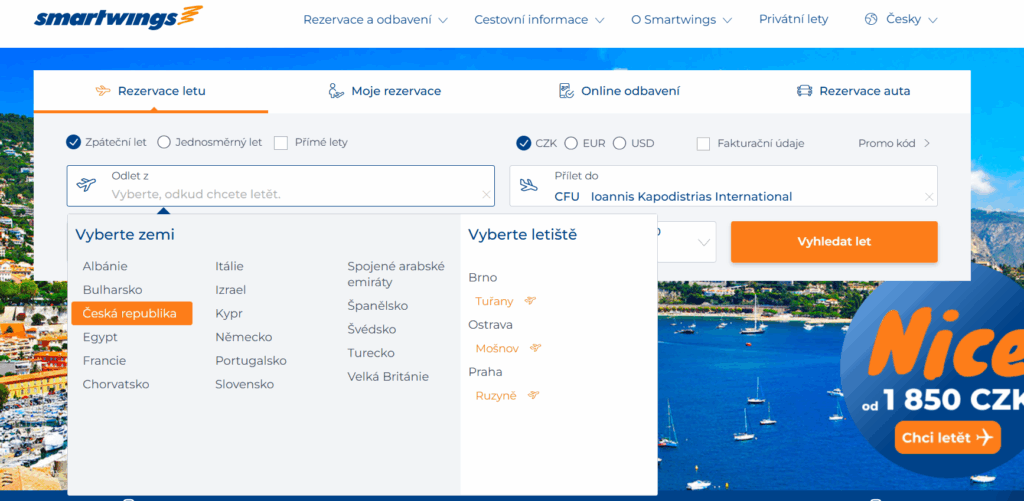1024x501 pixels.
Task: Choose Albánie from country list
Action: (105, 266)
